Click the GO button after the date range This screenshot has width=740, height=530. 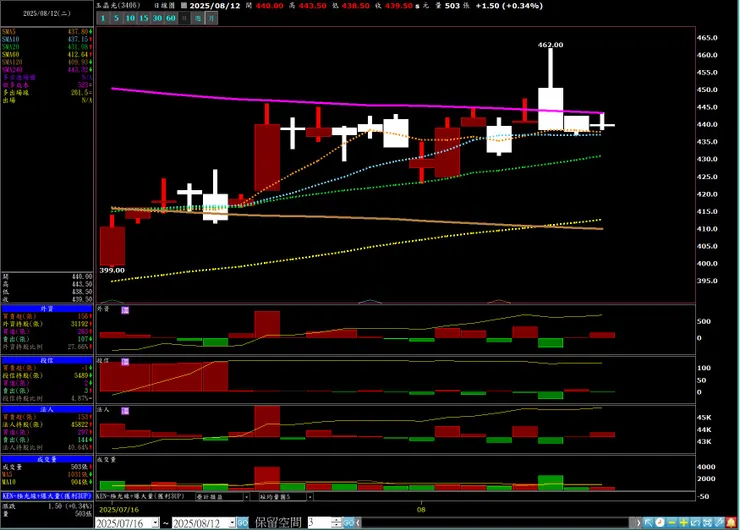point(243,522)
